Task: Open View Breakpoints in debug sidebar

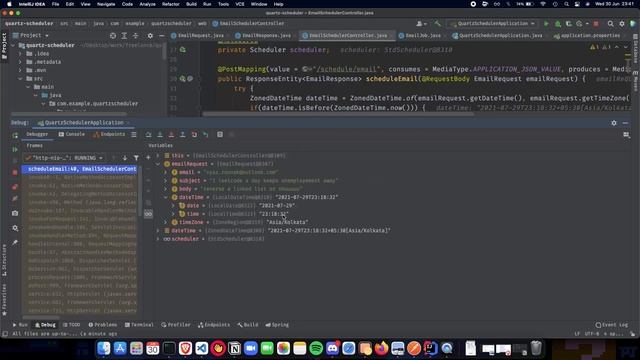Action: (x=15, y=187)
